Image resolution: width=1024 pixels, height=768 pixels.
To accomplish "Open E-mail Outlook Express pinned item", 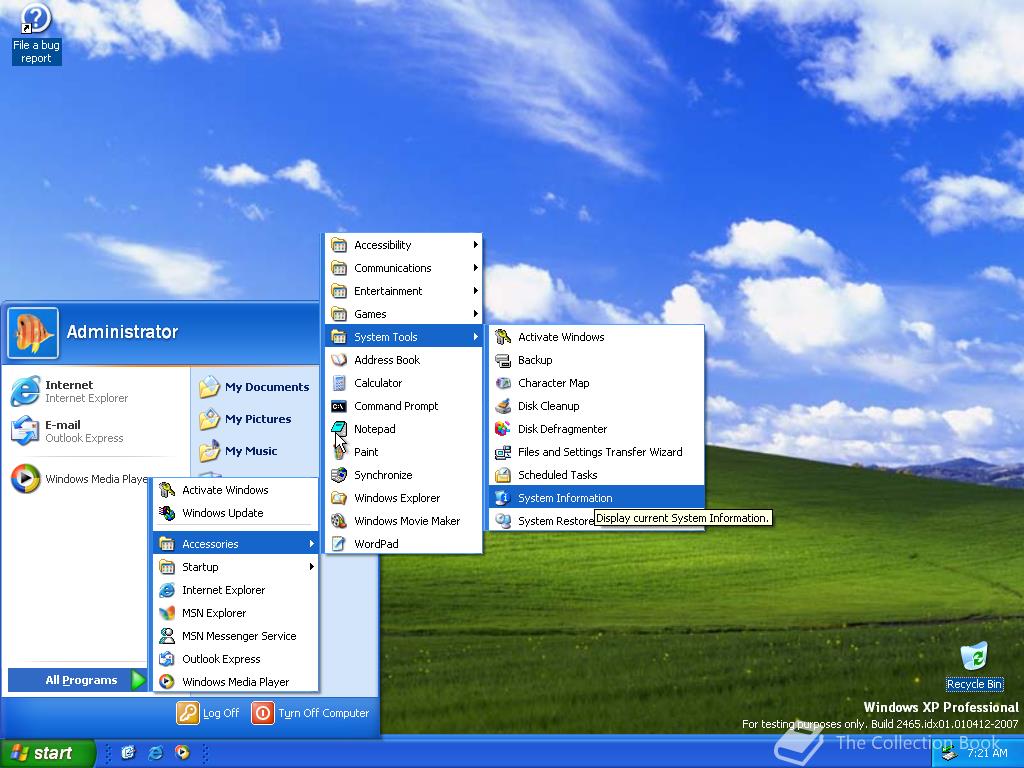I will pyautogui.click(x=97, y=431).
